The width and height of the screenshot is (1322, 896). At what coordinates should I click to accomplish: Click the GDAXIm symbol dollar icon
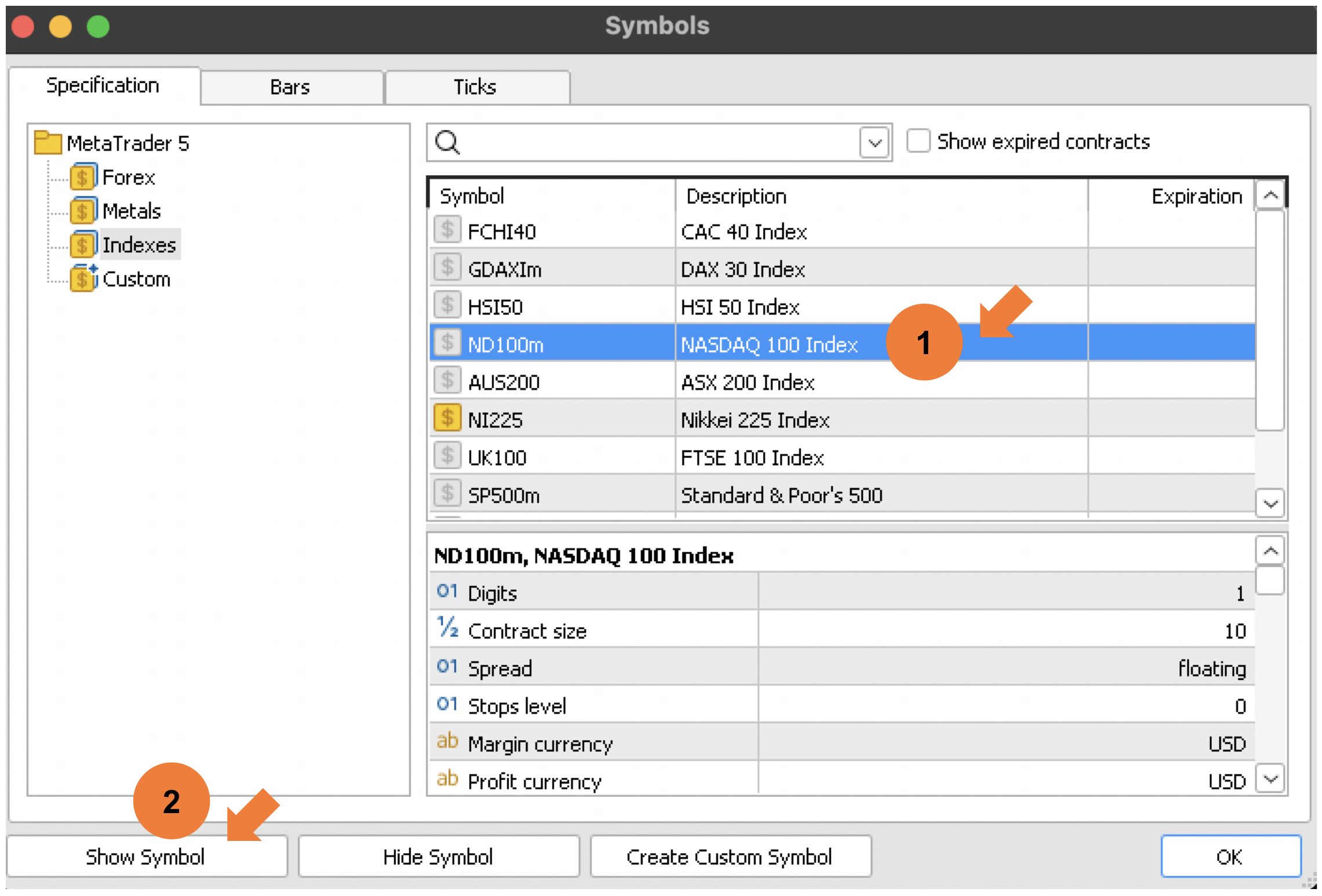coord(447,267)
